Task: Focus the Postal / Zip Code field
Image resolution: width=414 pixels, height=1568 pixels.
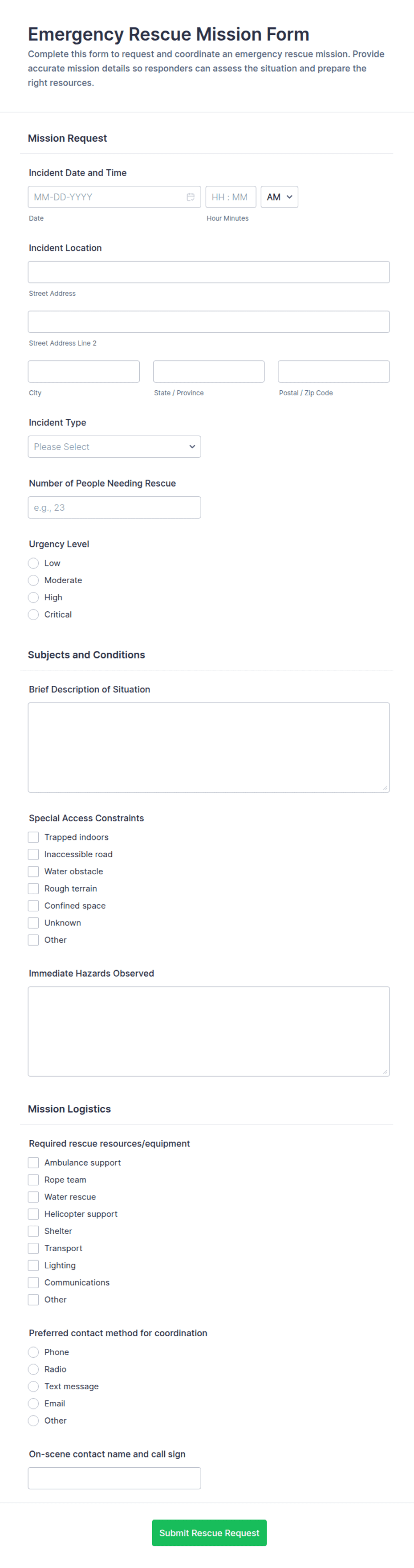Action: 334,371
